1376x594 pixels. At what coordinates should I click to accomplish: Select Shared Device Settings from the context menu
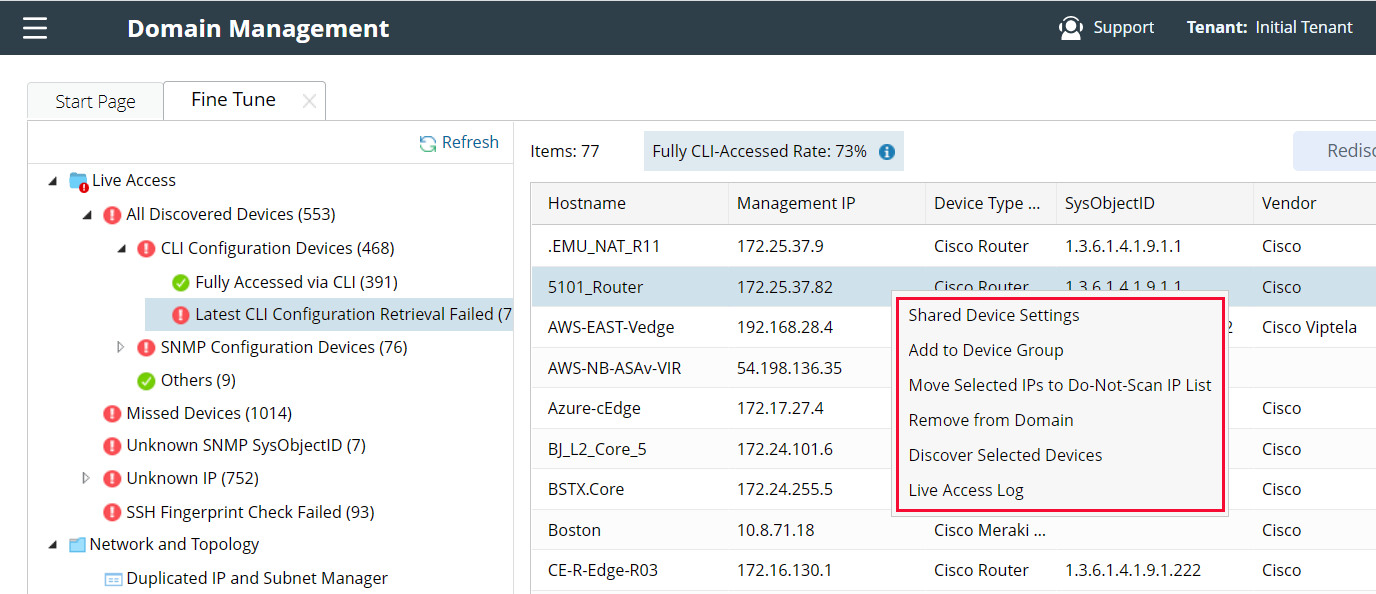pyautogui.click(x=993, y=314)
